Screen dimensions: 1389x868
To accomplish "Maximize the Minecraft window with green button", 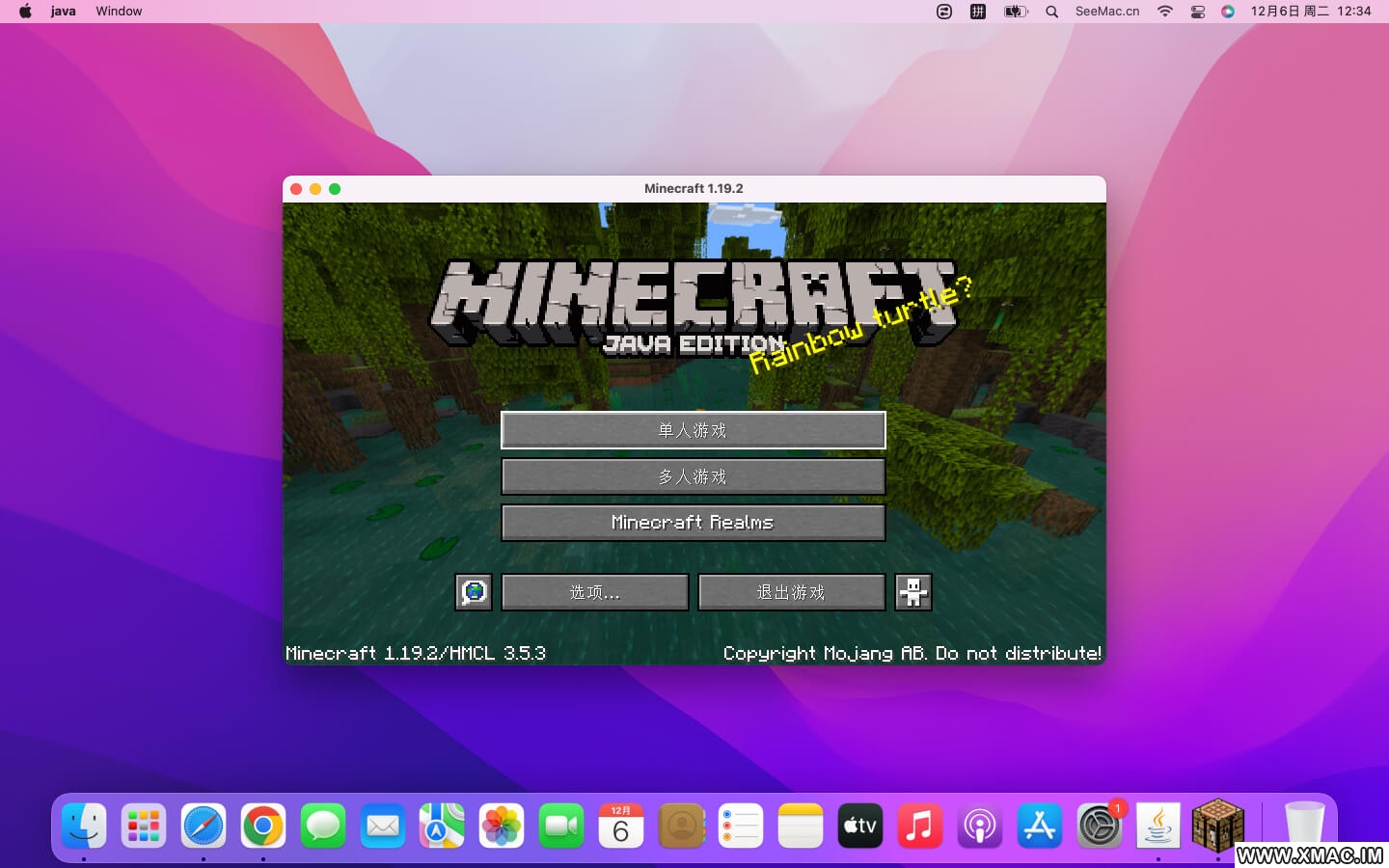I will (x=335, y=189).
